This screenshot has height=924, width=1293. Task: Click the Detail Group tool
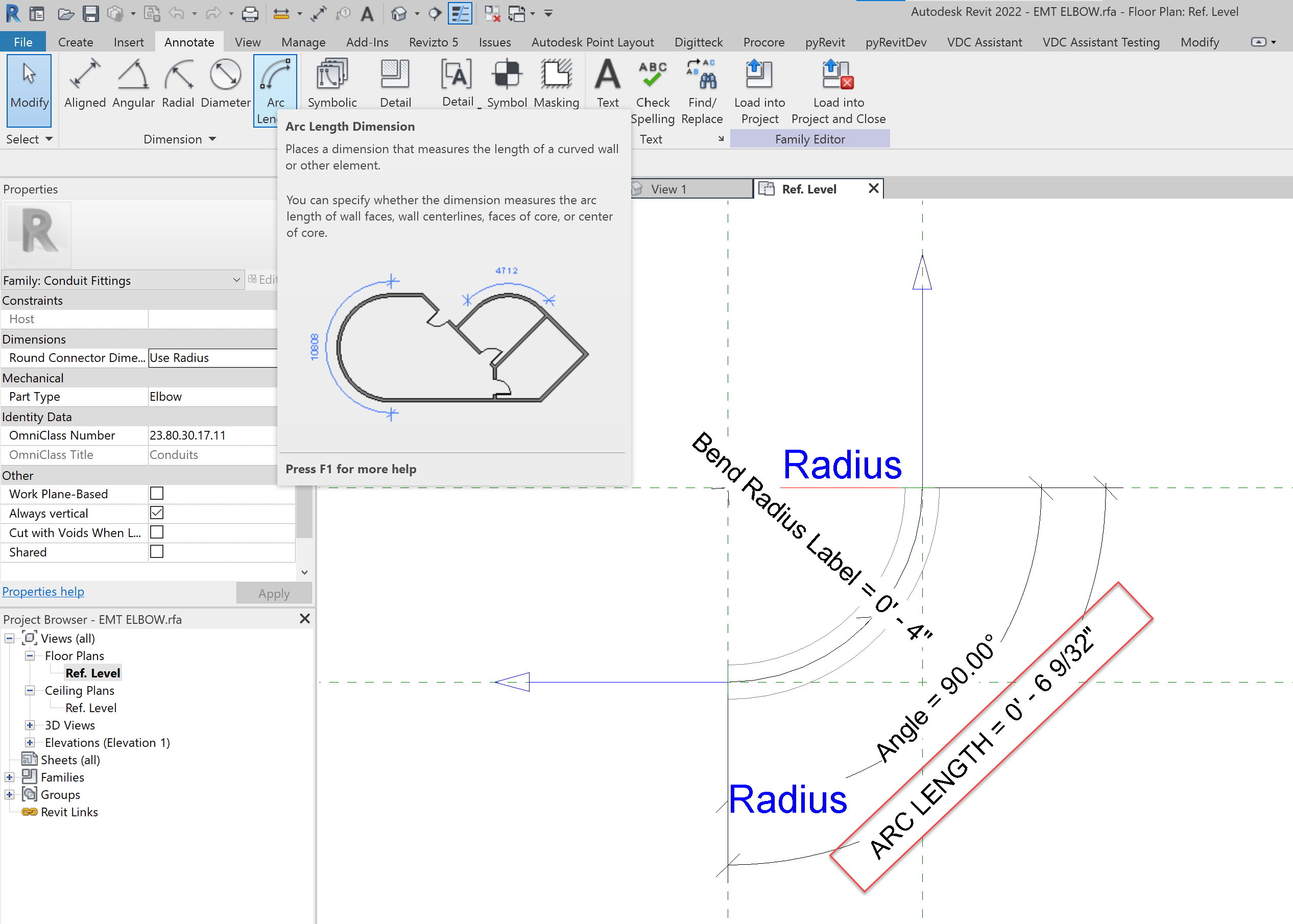(x=458, y=84)
